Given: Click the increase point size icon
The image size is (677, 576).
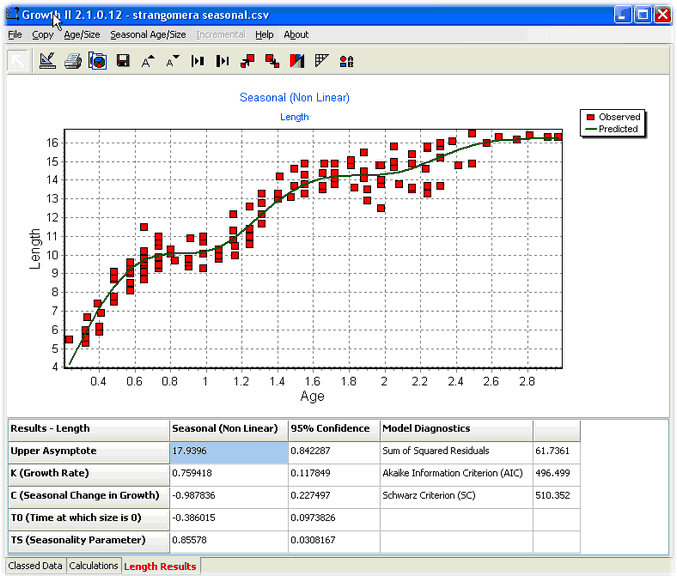Looking at the screenshot, I should pyautogui.click(x=247, y=61).
